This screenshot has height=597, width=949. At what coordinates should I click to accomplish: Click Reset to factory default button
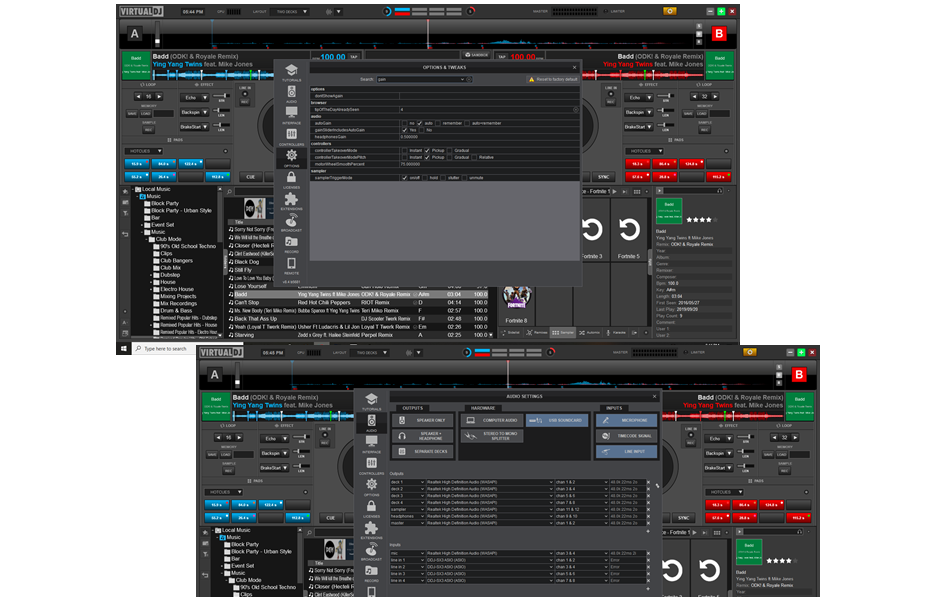pyautogui.click(x=553, y=79)
